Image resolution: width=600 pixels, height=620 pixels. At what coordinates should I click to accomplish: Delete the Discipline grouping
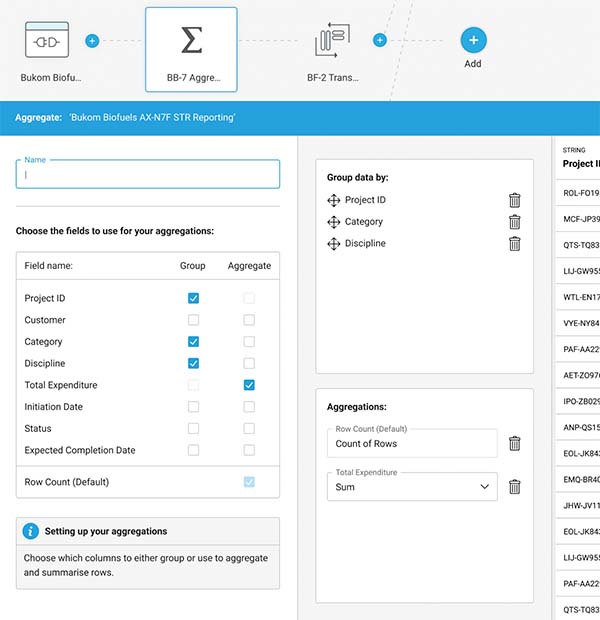pos(515,244)
